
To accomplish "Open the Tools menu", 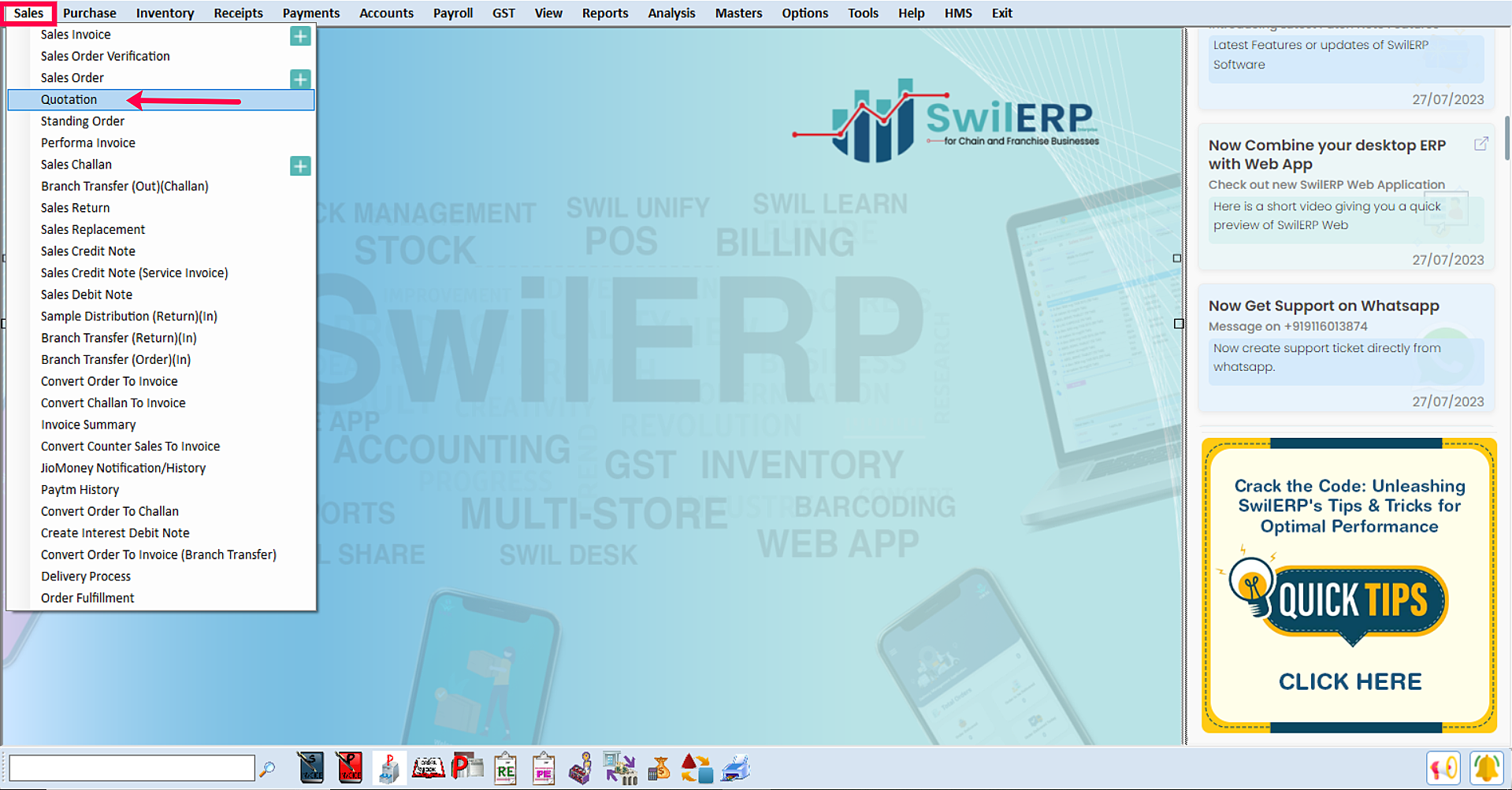I will click(863, 13).
